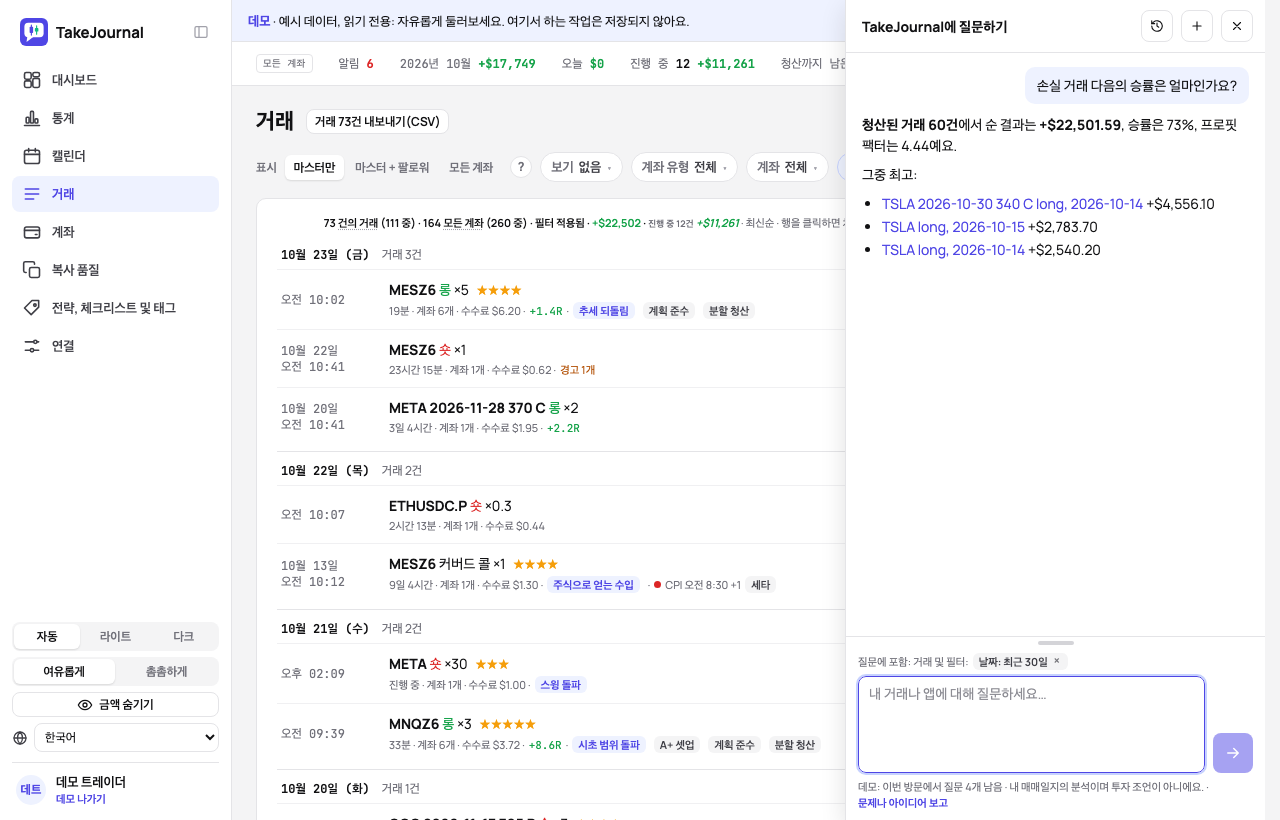Click the 거래 list icon
Image resolution: width=1280 pixels, height=820 pixels.
[x=32, y=194]
